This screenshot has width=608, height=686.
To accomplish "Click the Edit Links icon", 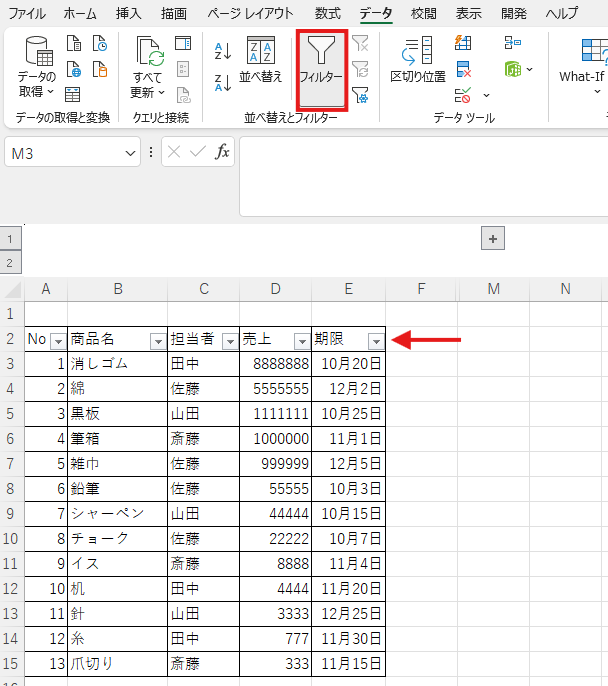I will click(183, 95).
